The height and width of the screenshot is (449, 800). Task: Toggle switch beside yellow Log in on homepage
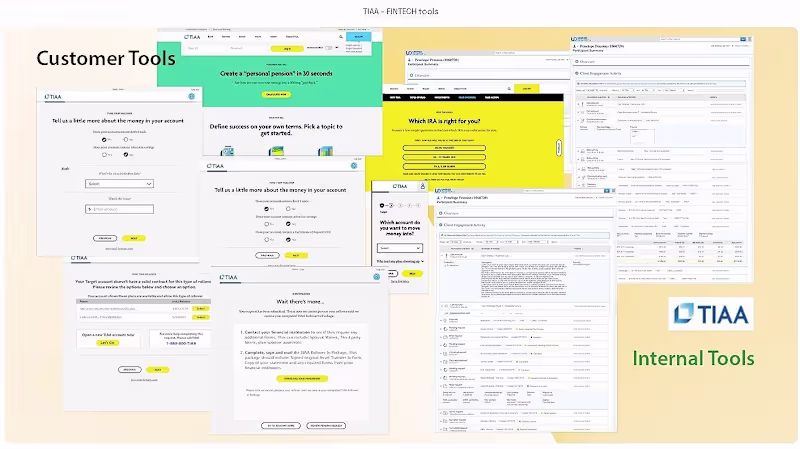[329, 48]
